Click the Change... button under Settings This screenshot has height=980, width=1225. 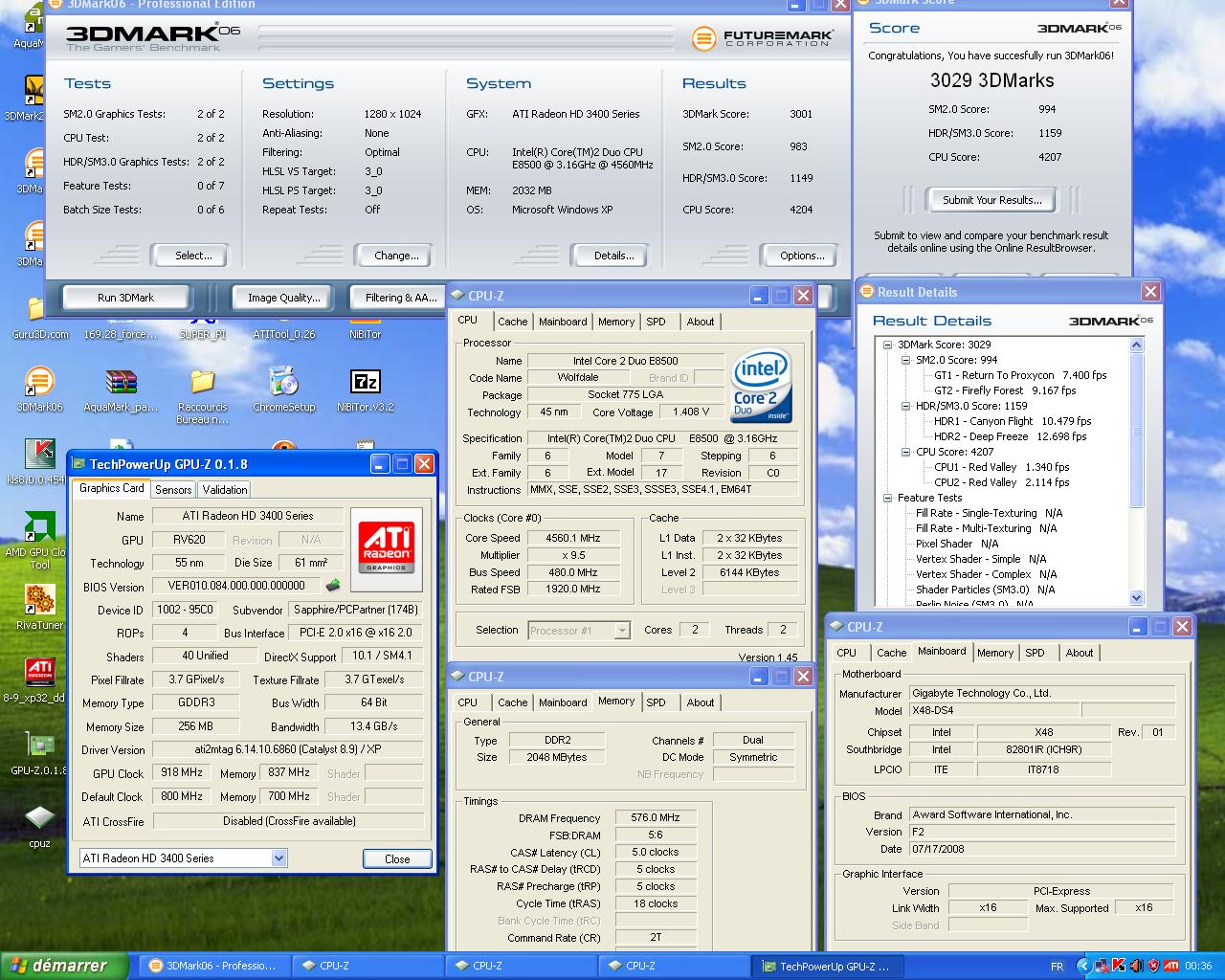click(x=396, y=256)
